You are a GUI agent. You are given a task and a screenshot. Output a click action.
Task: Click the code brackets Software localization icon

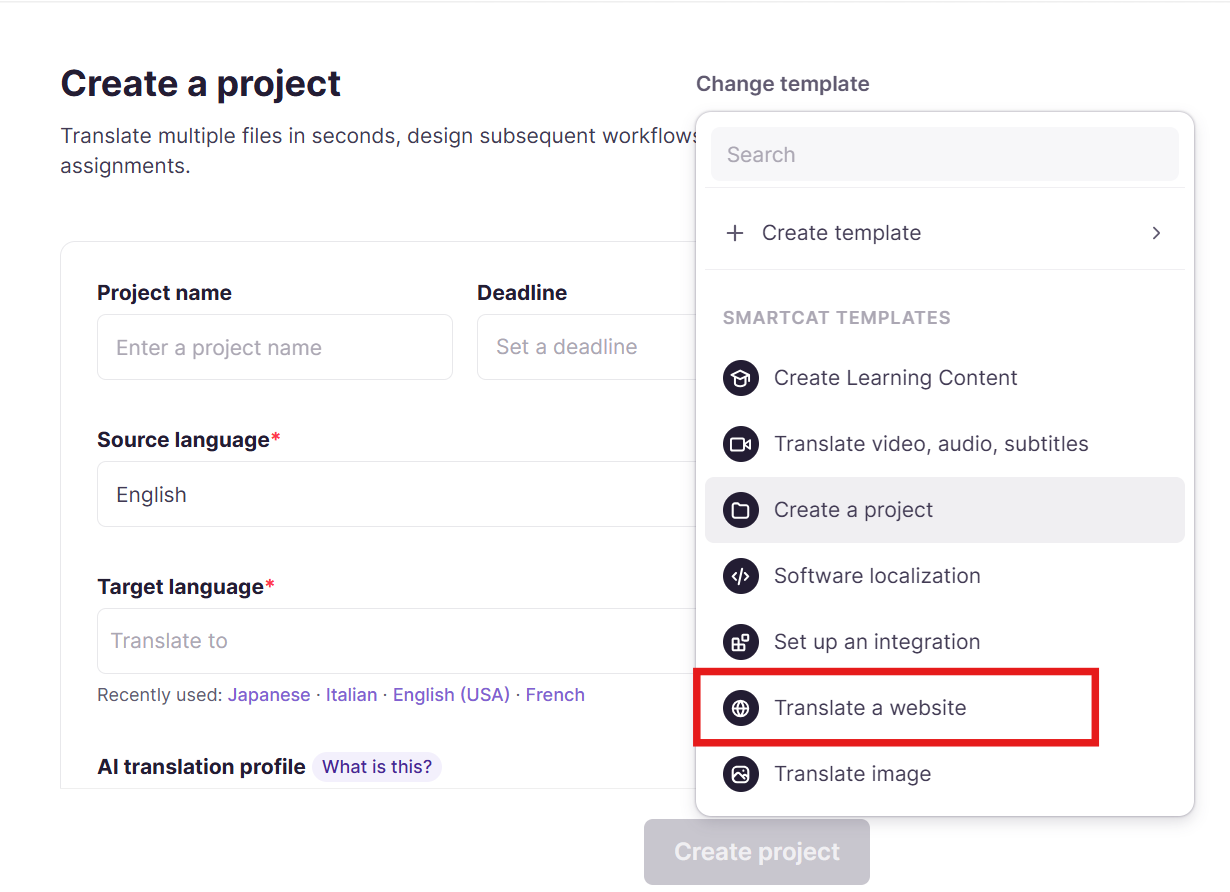pos(740,576)
